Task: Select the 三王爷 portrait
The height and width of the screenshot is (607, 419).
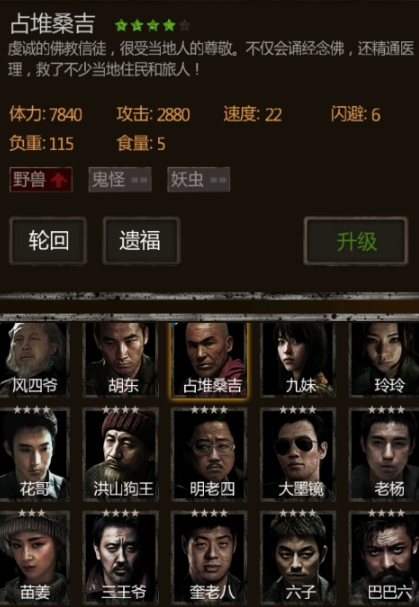Action: pyautogui.click(x=121, y=557)
